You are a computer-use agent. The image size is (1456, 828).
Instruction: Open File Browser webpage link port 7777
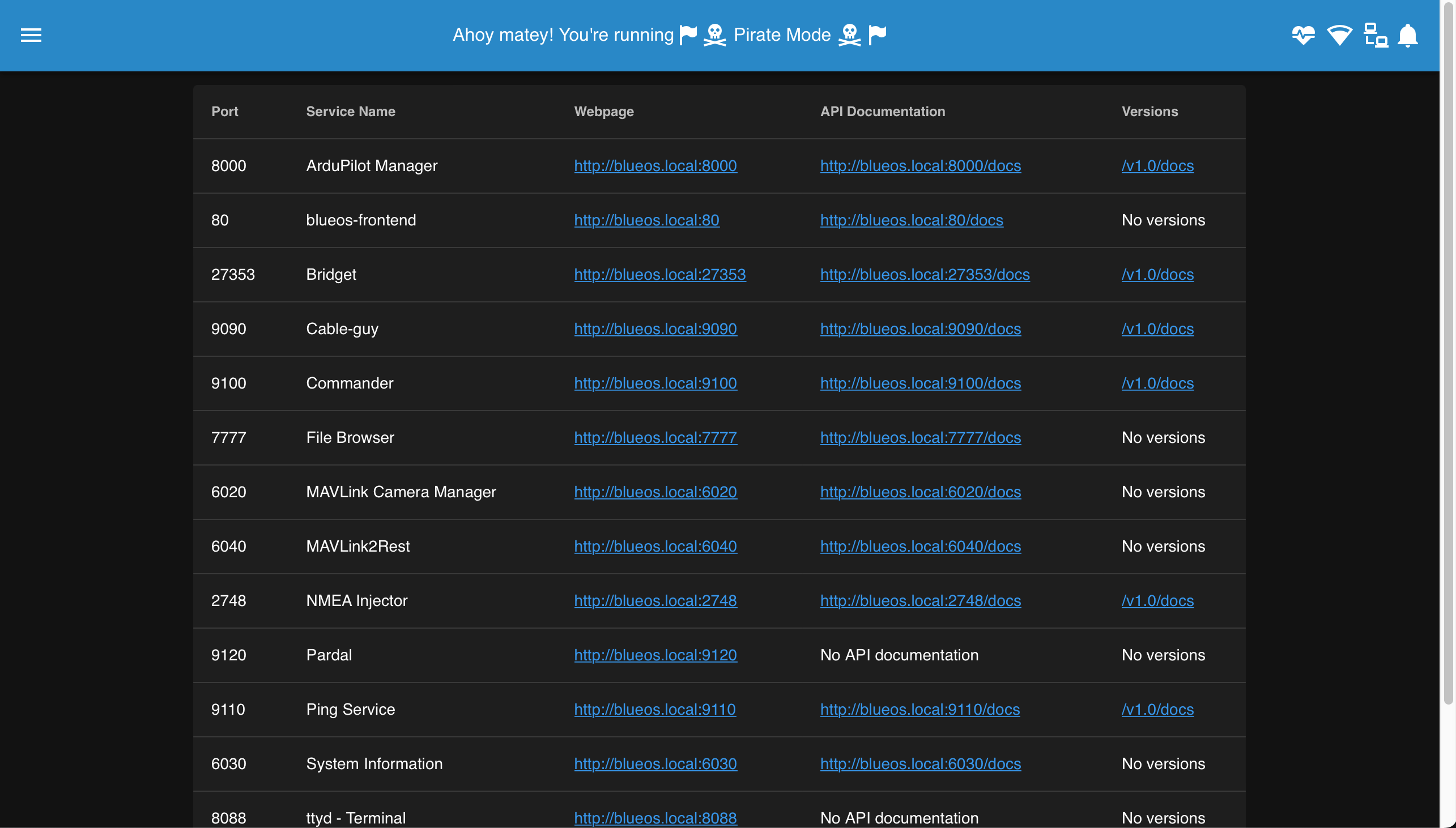tap(655, 437)
